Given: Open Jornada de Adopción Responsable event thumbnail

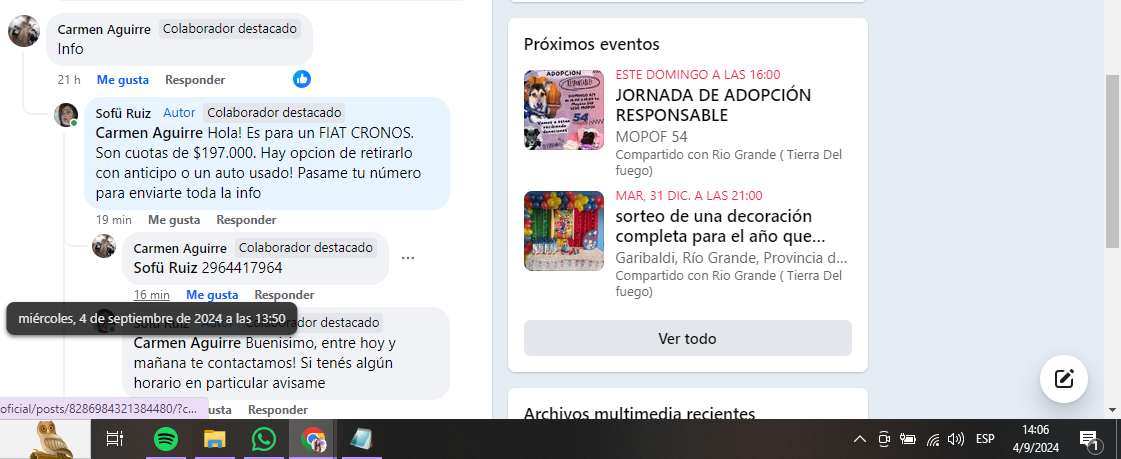Looking at the screenshot, I should click(x=564, y=109).
